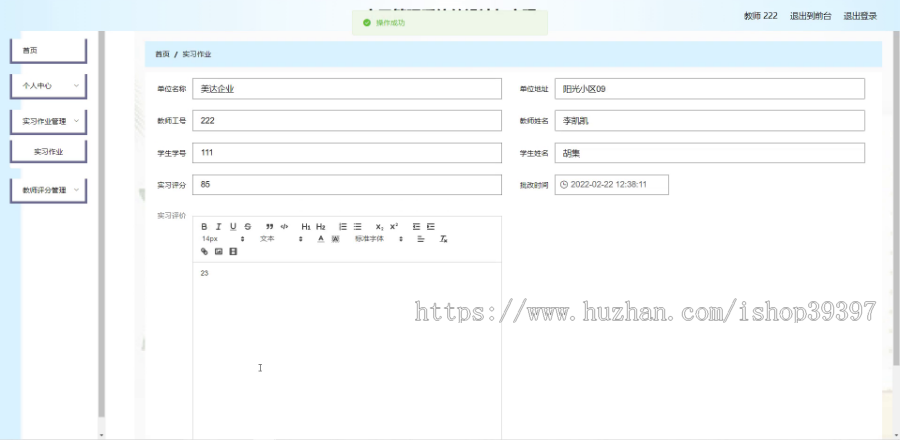The height and width of the screenshot is (440, 900).
Task: Apply strikethrough formatting in the editor
Action: [247, 227]
